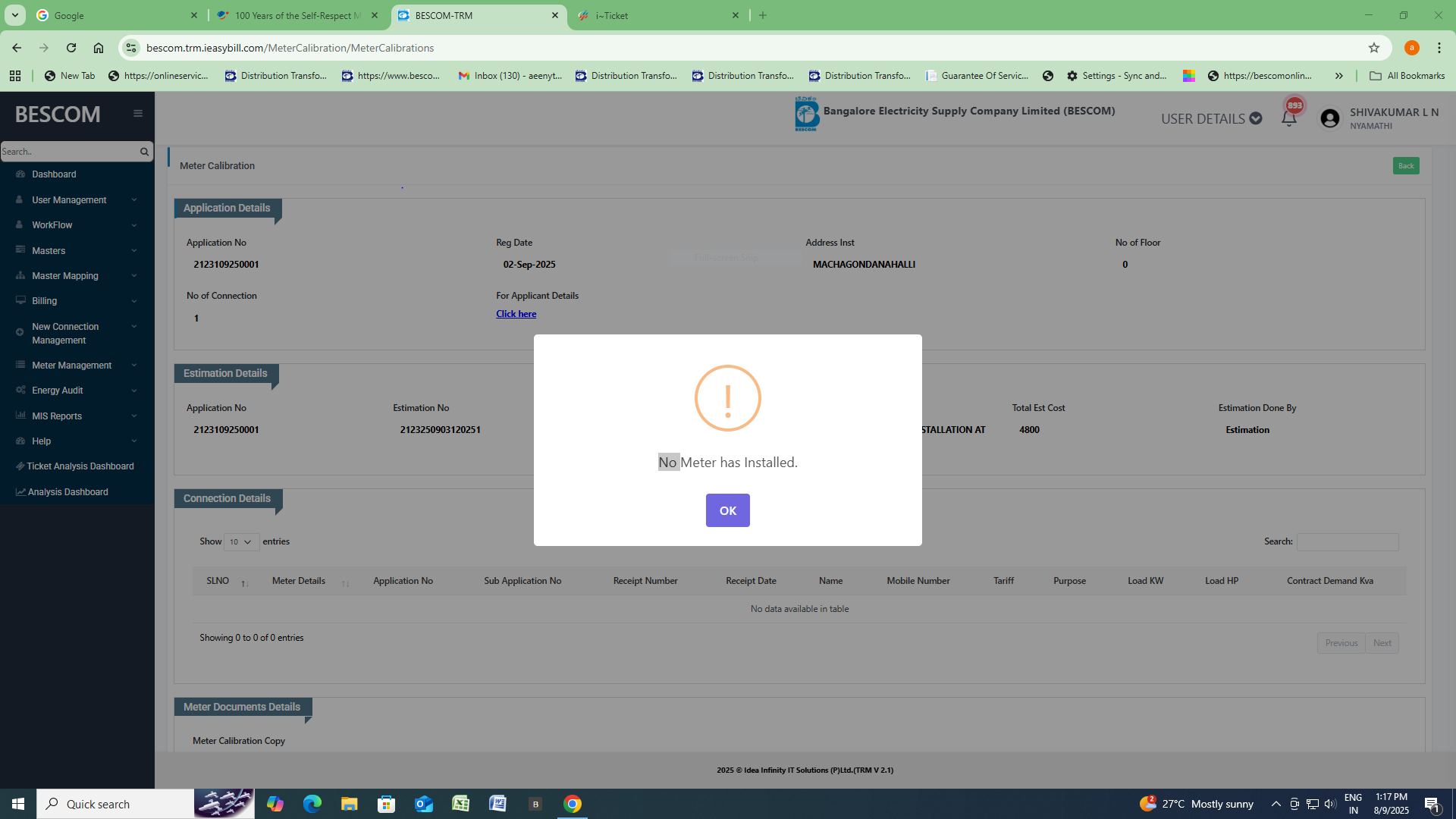Expand the USER DETAILS dropdown
Viewport: 1456px width, 819px height.
(x=1211, y=118)
